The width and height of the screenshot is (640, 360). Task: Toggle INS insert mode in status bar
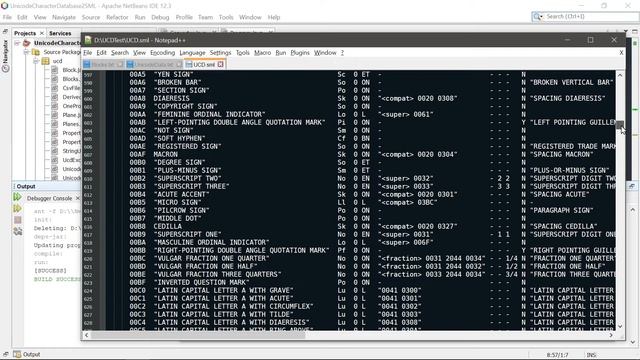[x=591, y=355]
